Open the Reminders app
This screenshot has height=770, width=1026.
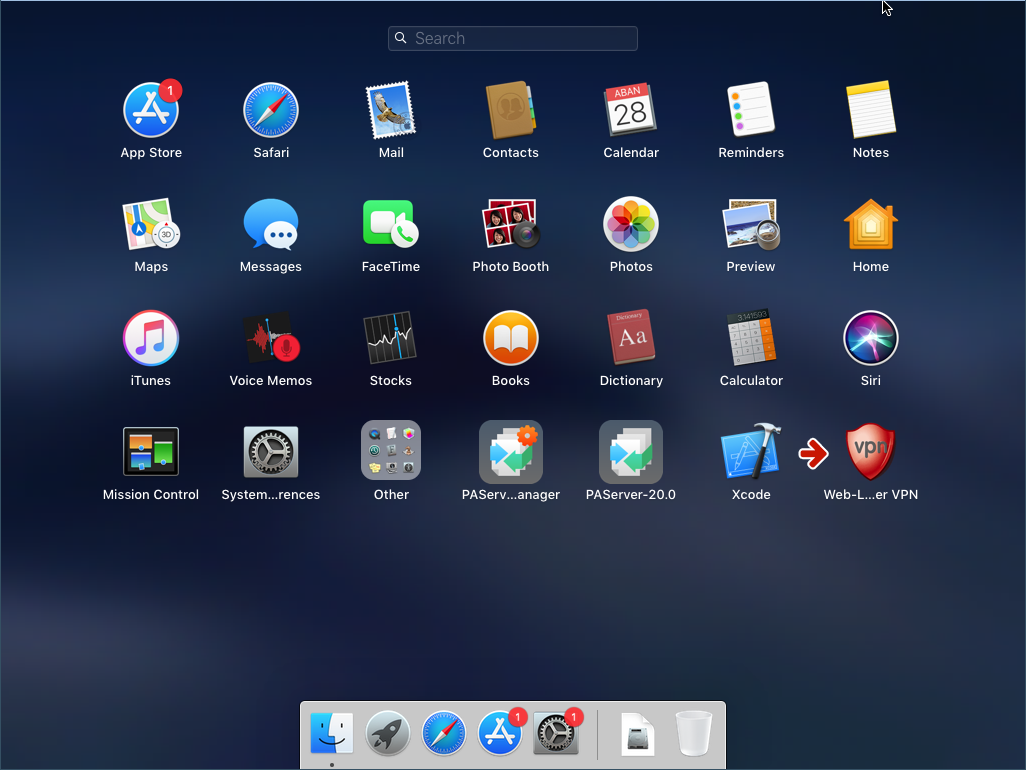coord(751,110)
